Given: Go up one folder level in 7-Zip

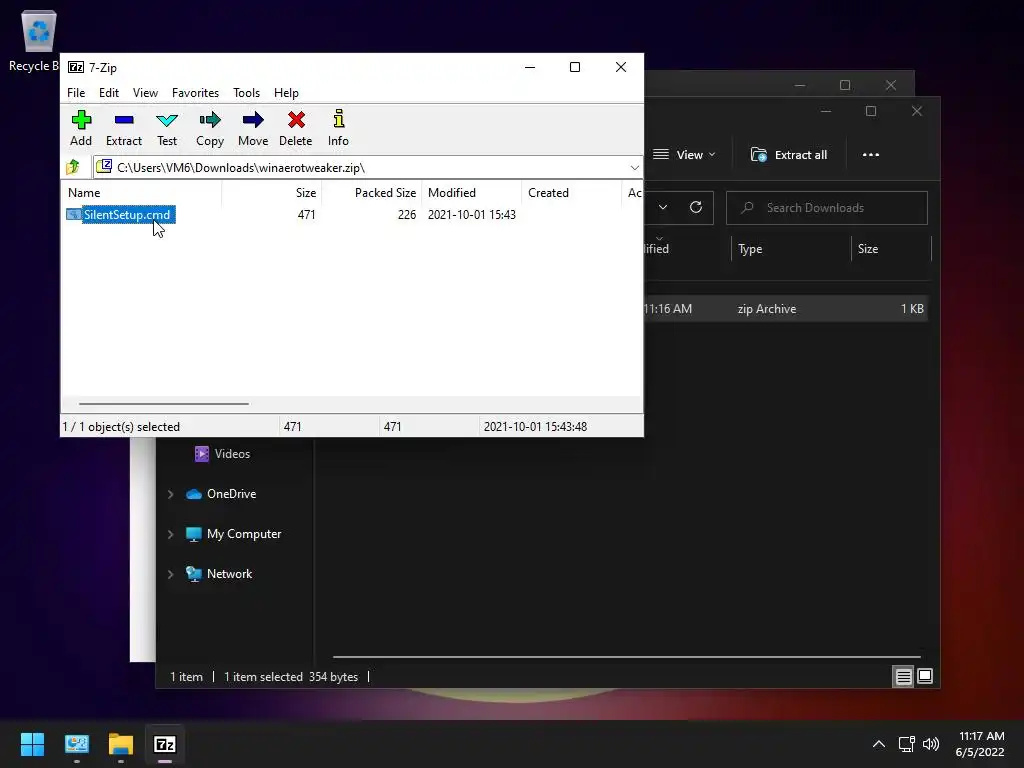Looking at the screenshot, I should (73, 167).
